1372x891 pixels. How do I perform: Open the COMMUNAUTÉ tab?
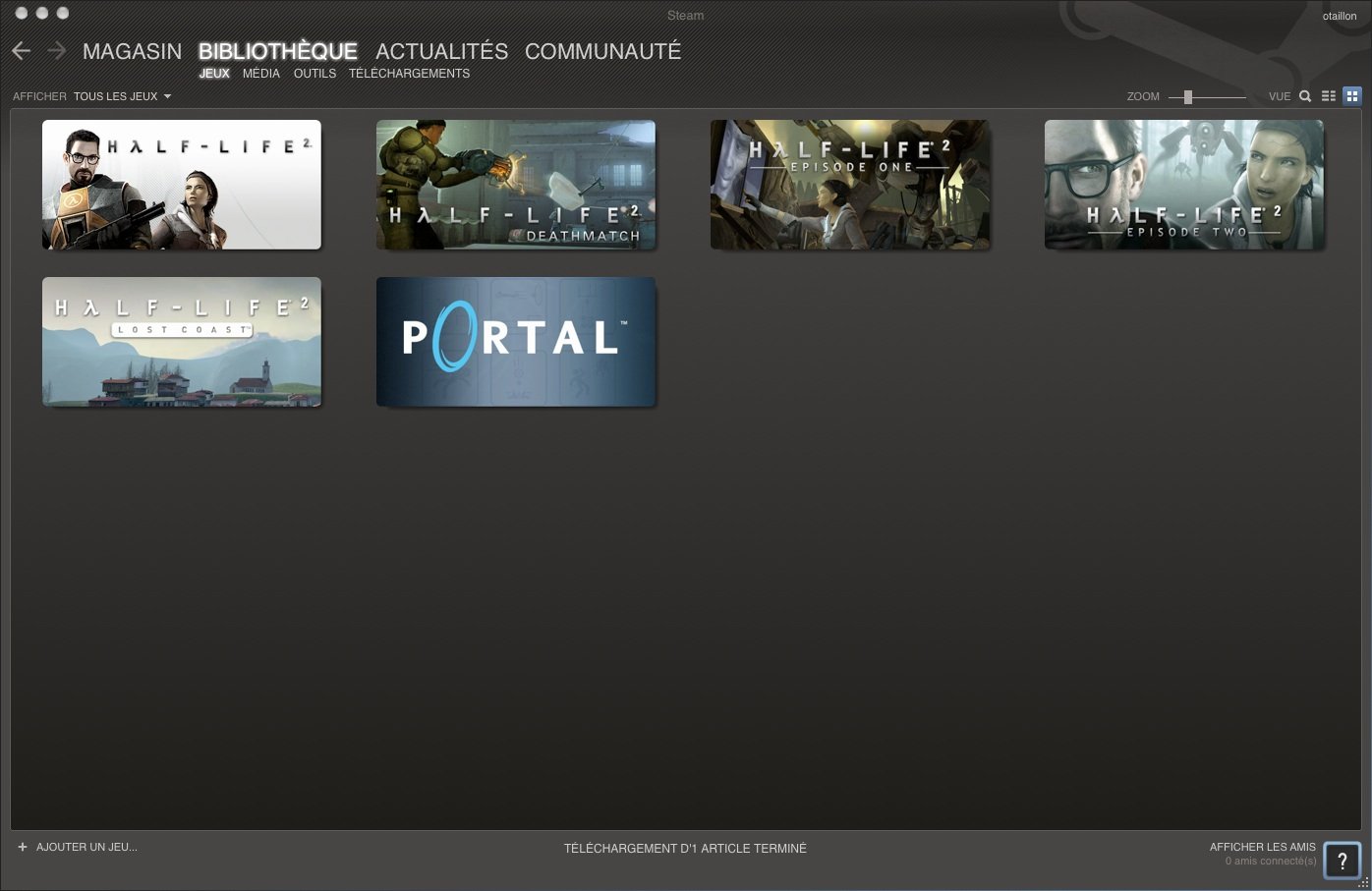click(x=602, y=51)
